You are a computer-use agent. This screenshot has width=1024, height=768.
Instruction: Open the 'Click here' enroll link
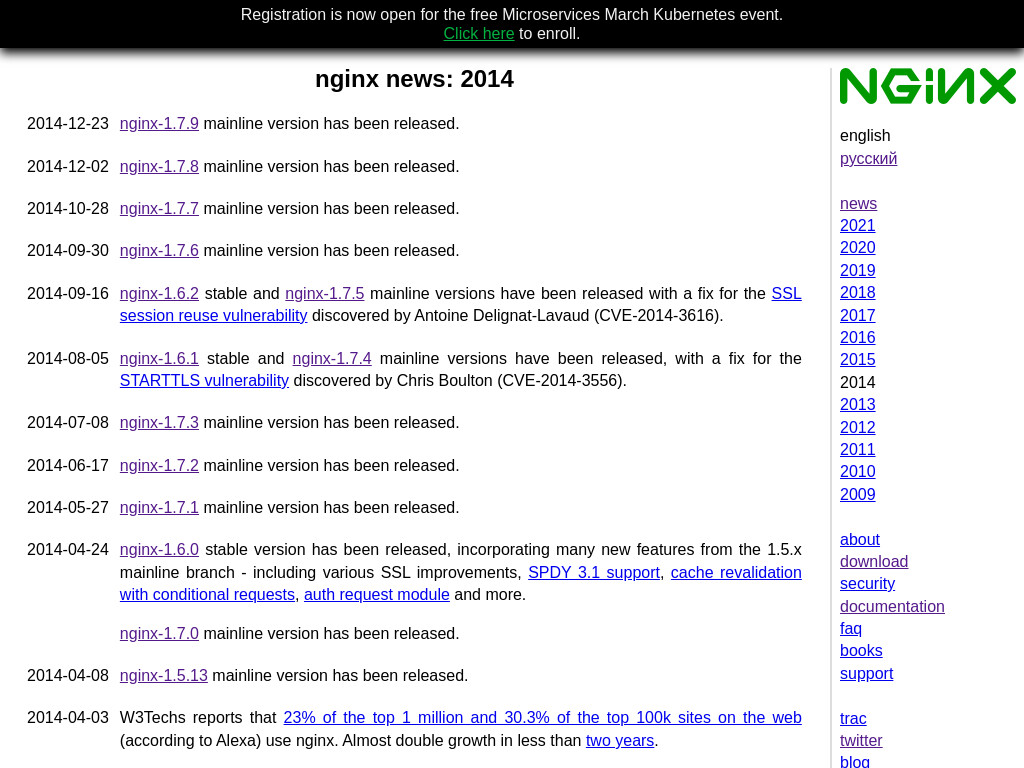[x=479, y=33]
